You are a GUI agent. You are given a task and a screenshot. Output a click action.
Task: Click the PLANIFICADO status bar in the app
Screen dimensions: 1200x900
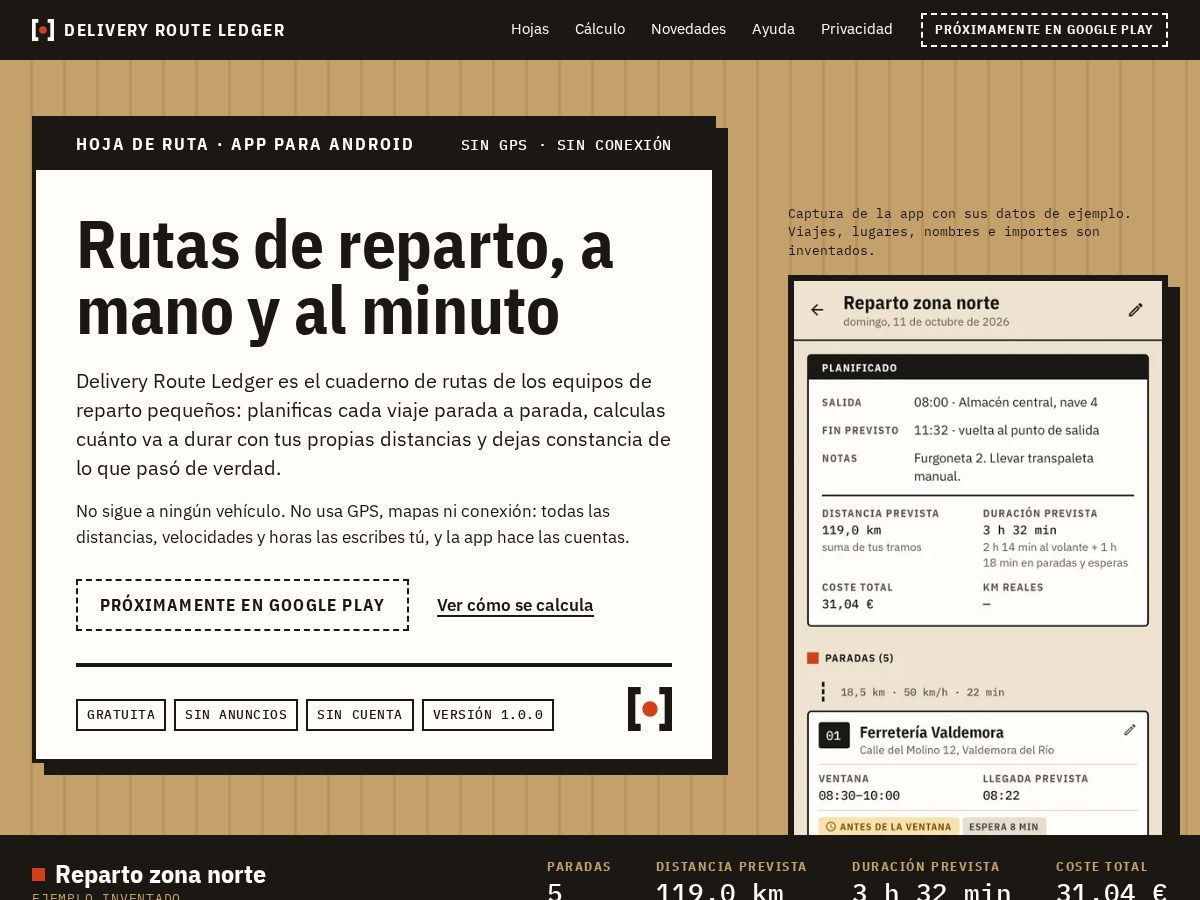[x=978, y=367]
